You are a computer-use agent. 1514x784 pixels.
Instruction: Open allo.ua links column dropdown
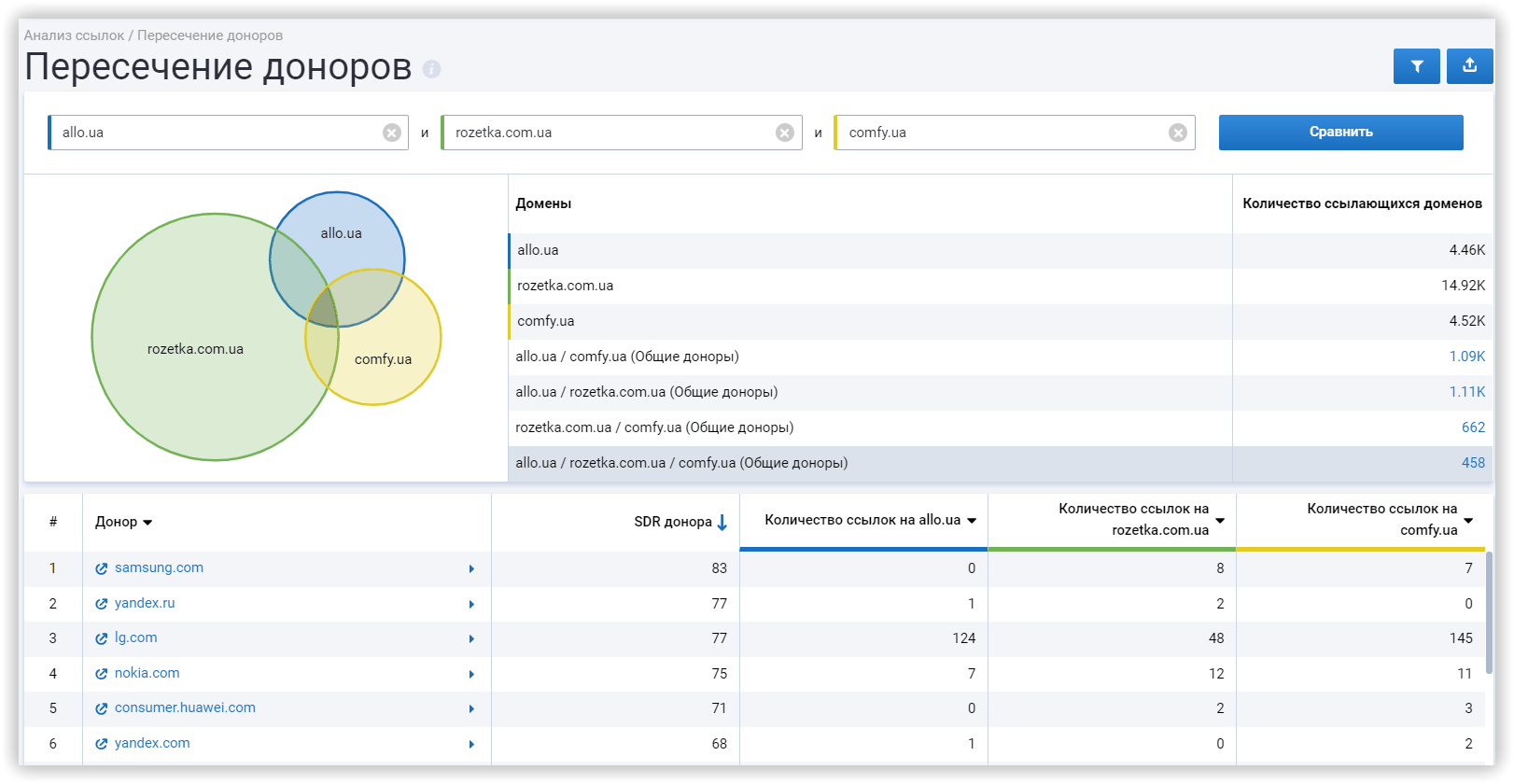[x=972, y=521]
